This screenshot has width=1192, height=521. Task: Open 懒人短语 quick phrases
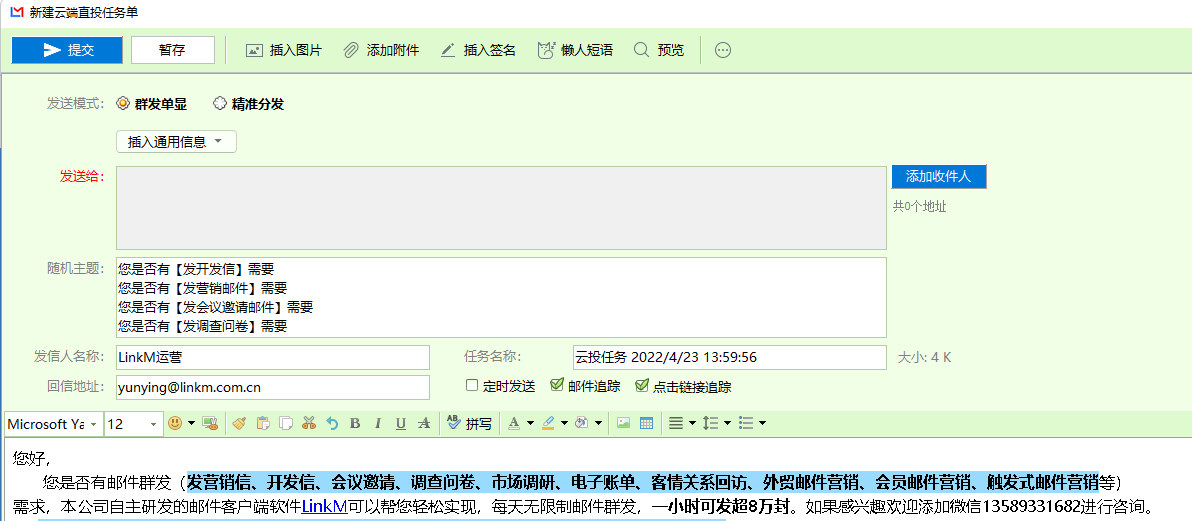(x=575, y=50)
